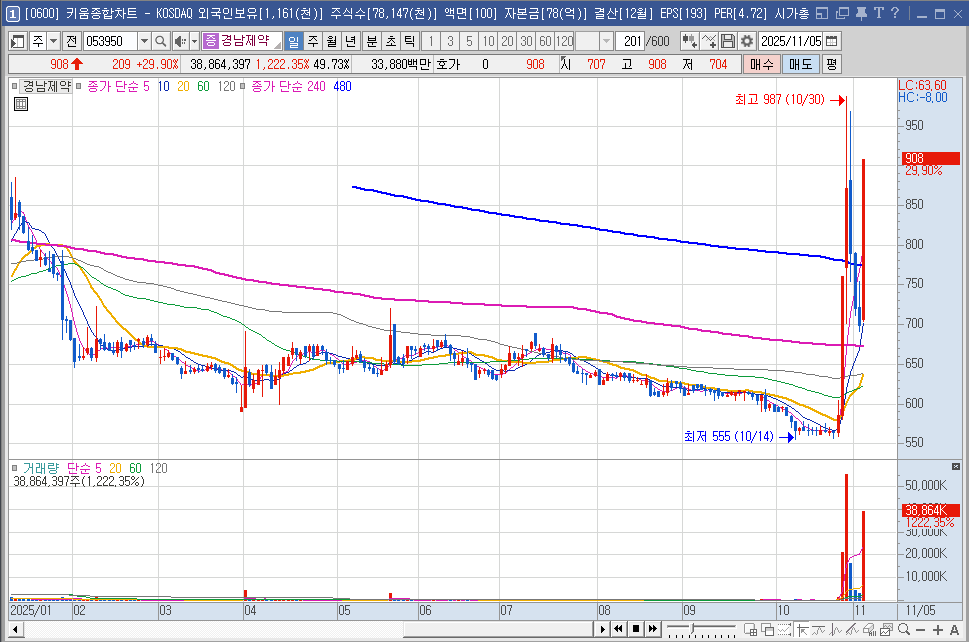
Task: Open chart settings gear icon
Action: point(747,41)
